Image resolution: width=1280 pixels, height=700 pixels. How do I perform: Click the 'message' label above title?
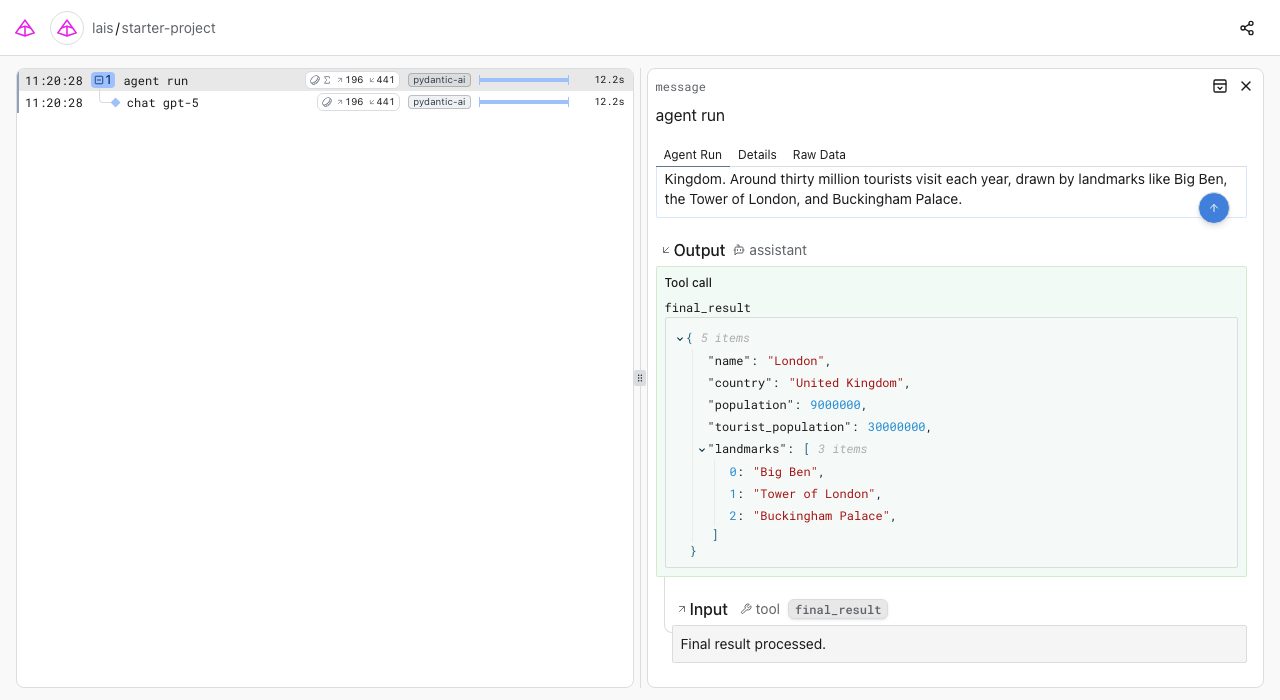coord(680,88)
